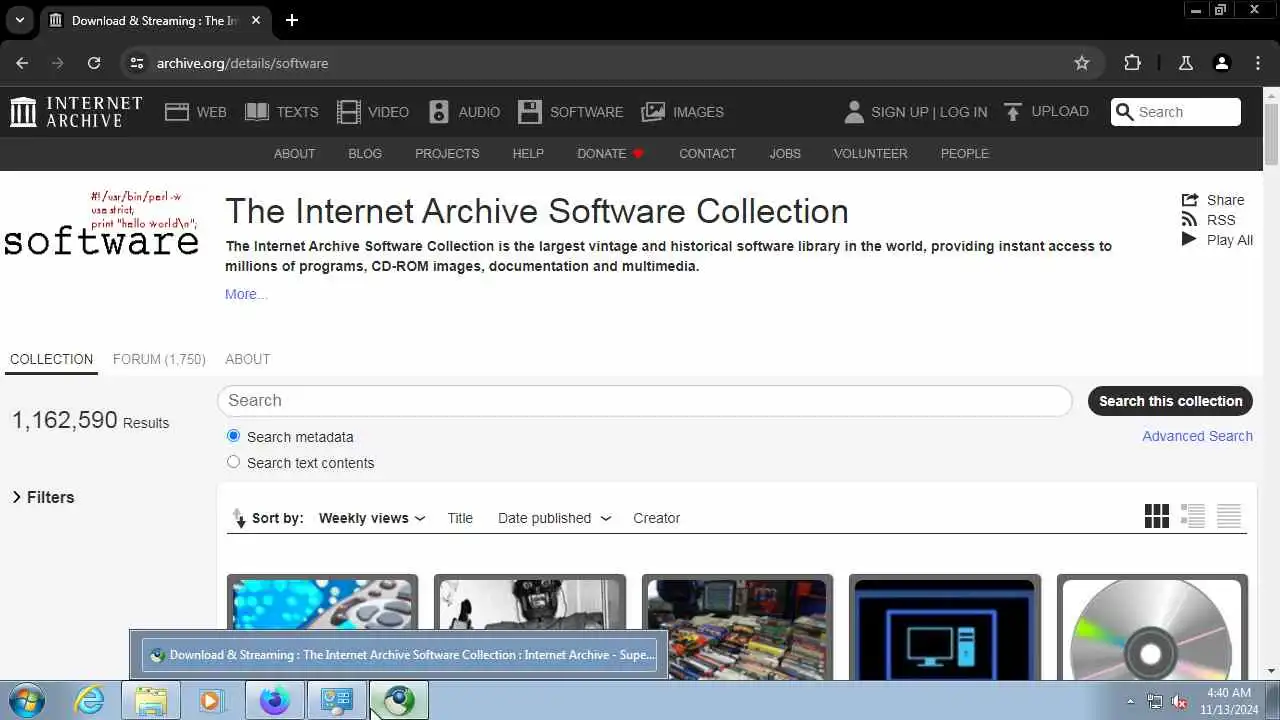The height and width of the screenshot is (720, 1280).
Task: Open the Audio speaker icon
Action: [439, 112]
